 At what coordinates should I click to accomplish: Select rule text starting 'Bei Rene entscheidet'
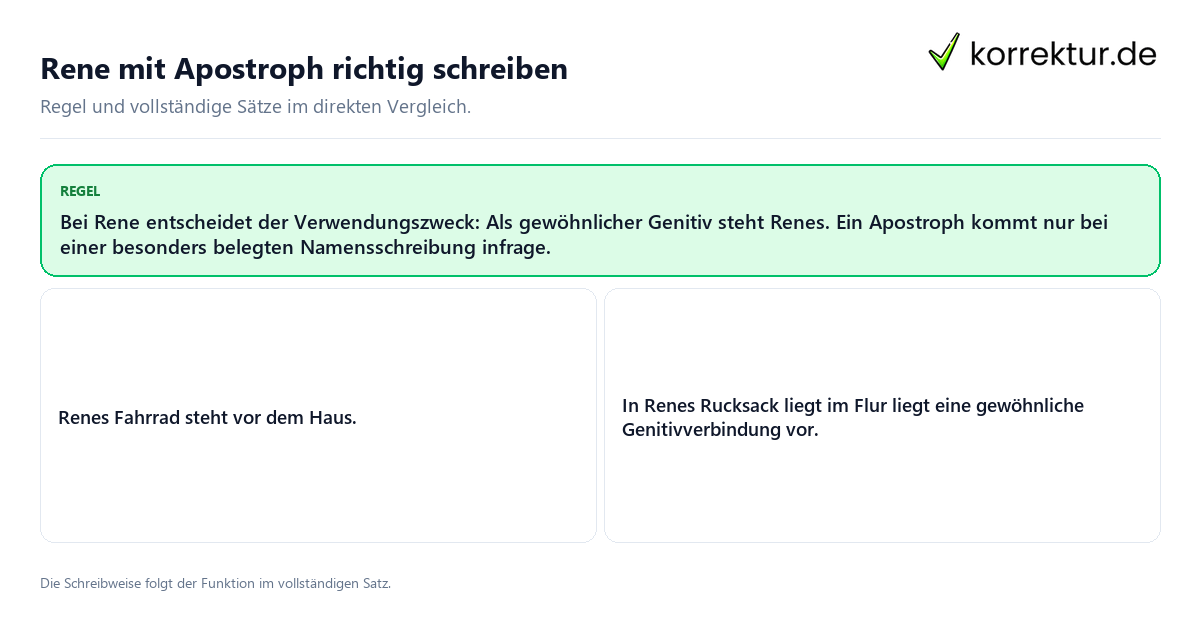click(x=584, y=234)
